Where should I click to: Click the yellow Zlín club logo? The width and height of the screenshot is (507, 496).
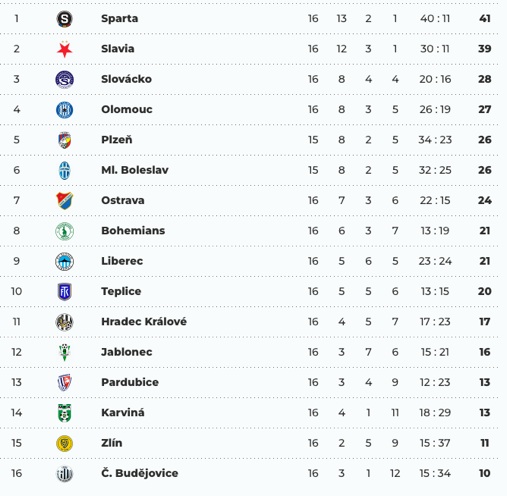click(64, 443)
